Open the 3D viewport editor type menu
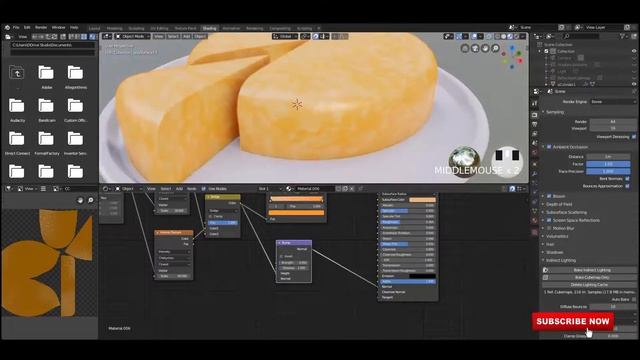This screenshot has width=640, height=360. [x=107, y=36]
